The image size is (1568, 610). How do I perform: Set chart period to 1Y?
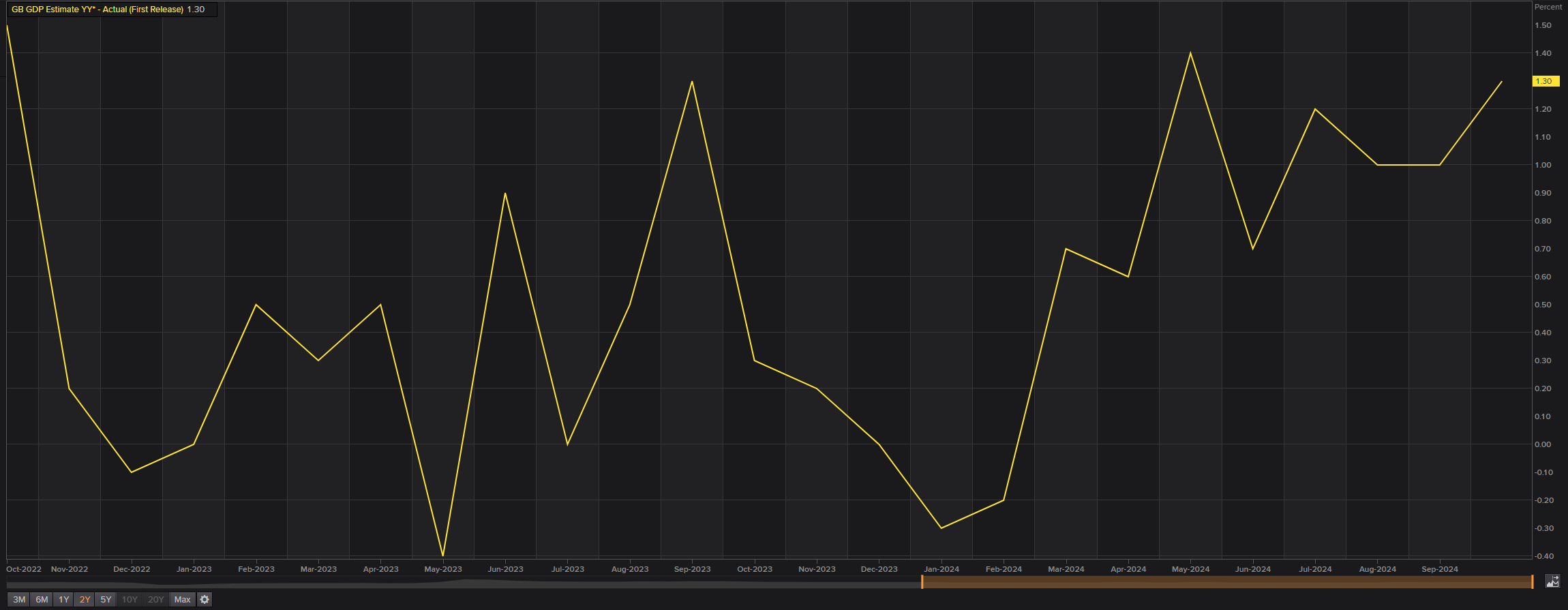(x=63, y=600)
